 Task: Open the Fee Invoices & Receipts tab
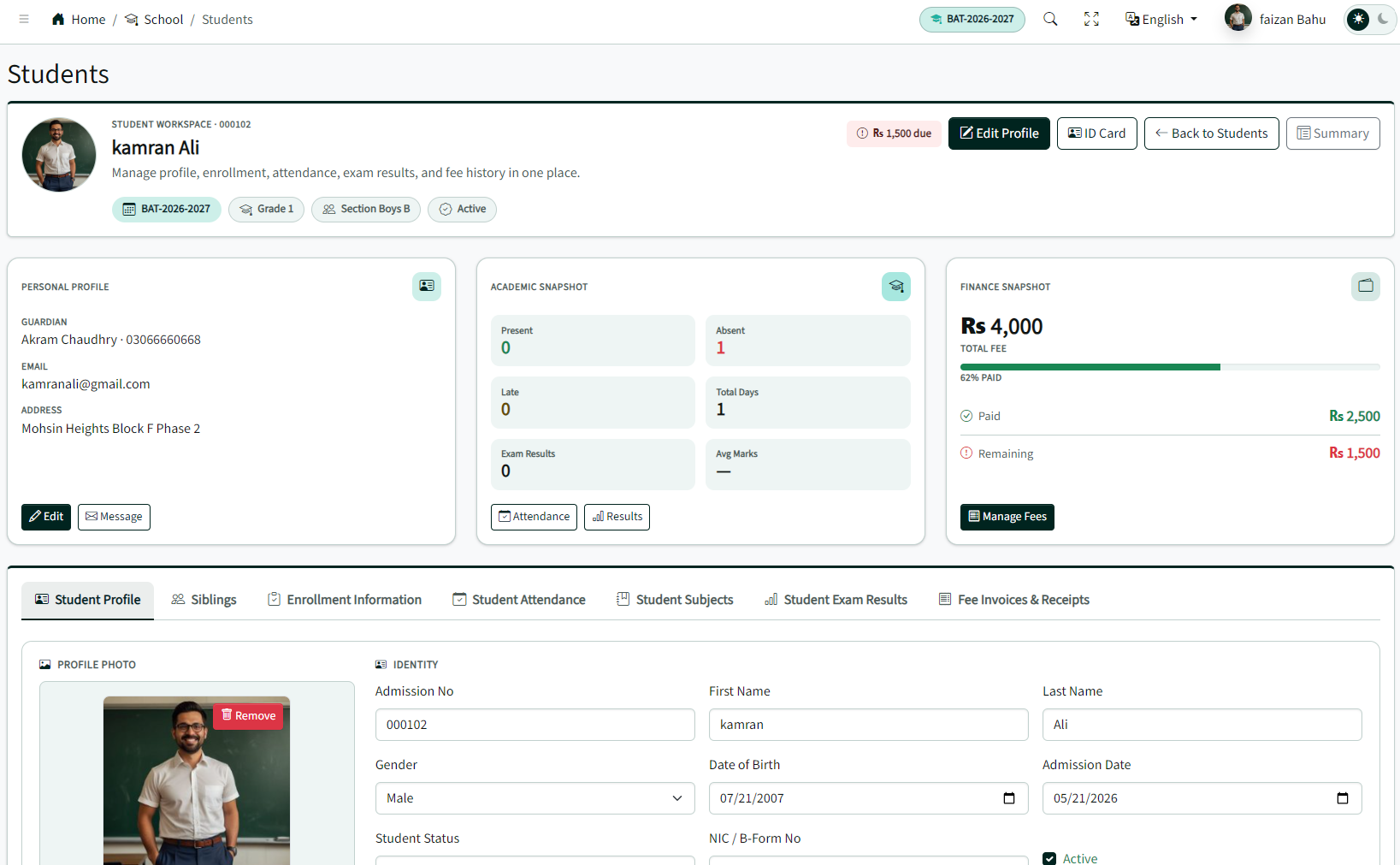click(1014, 600)
